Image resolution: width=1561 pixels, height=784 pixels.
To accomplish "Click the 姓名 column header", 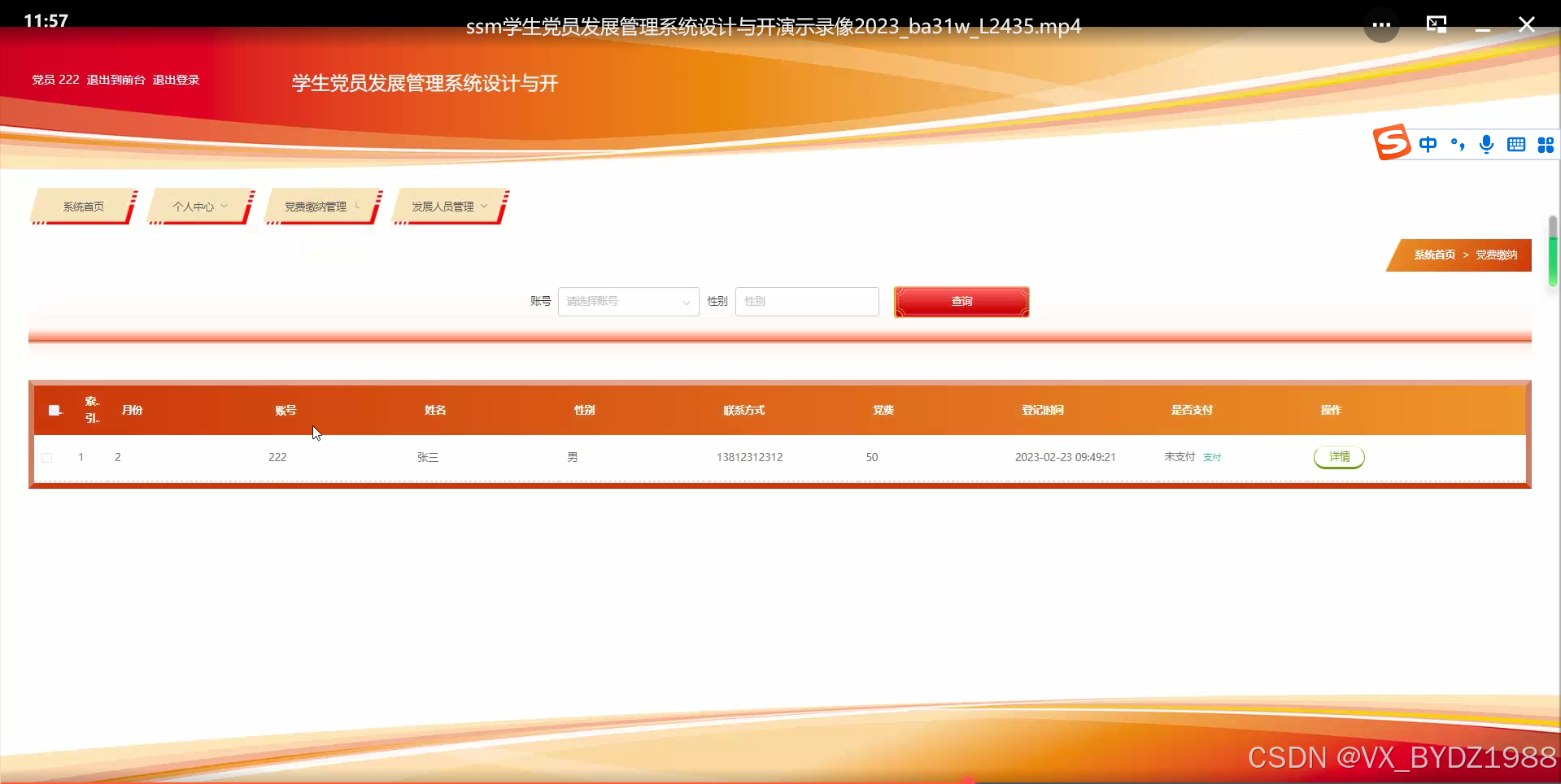I will coord(435,411).
